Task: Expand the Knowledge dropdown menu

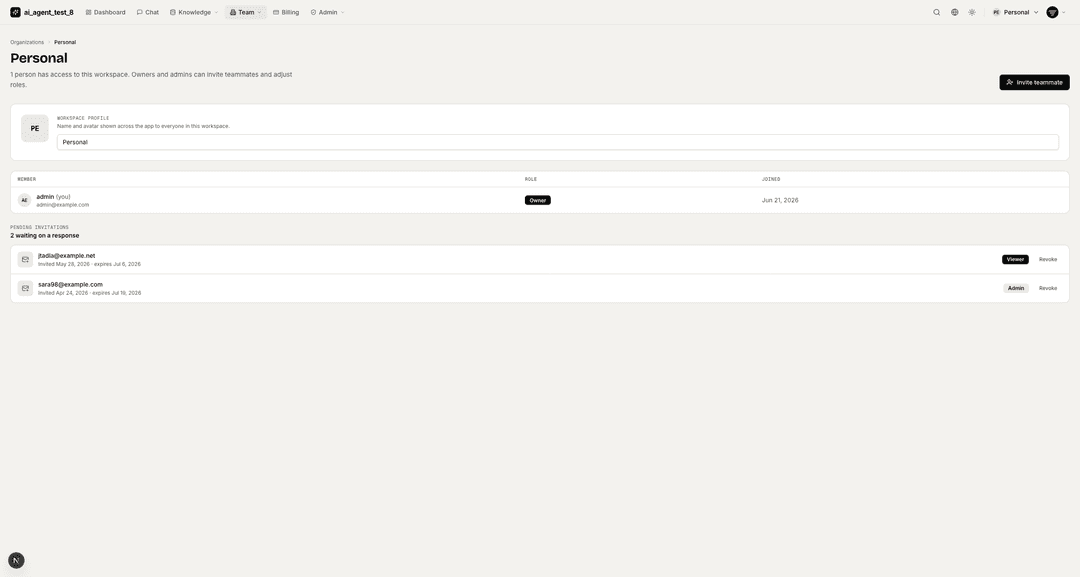Action: point(194,12)
